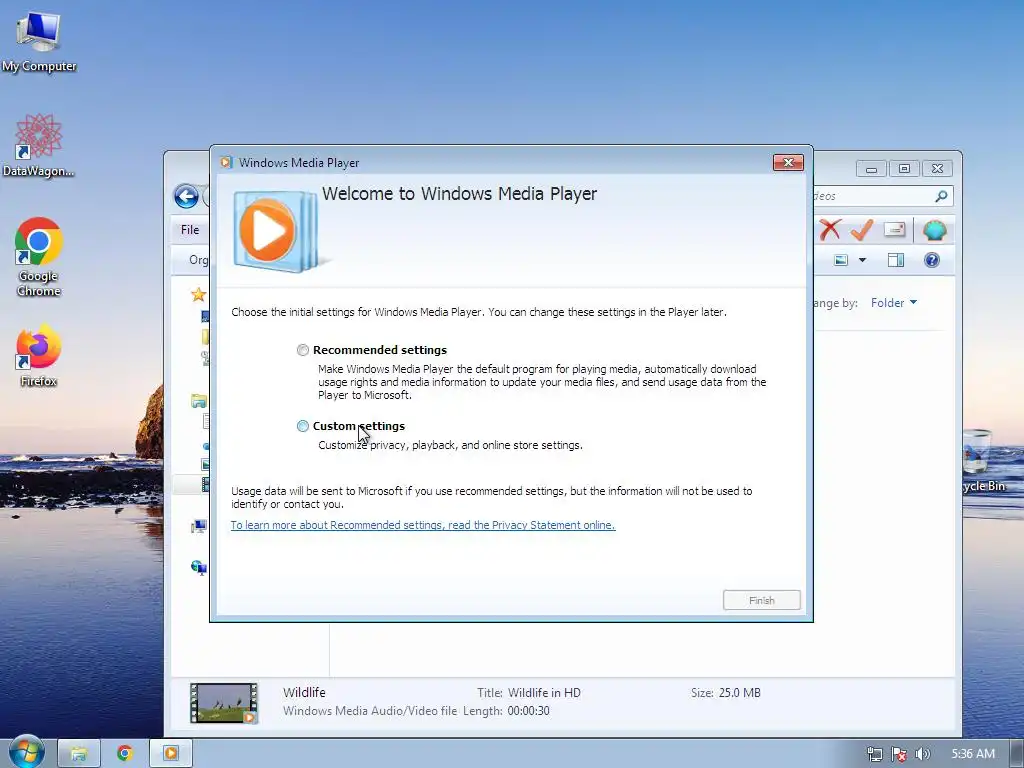Close the Windows Media Player setup dialog
This screenshot has width=1024, height=768.
click(x=788, y=163)
